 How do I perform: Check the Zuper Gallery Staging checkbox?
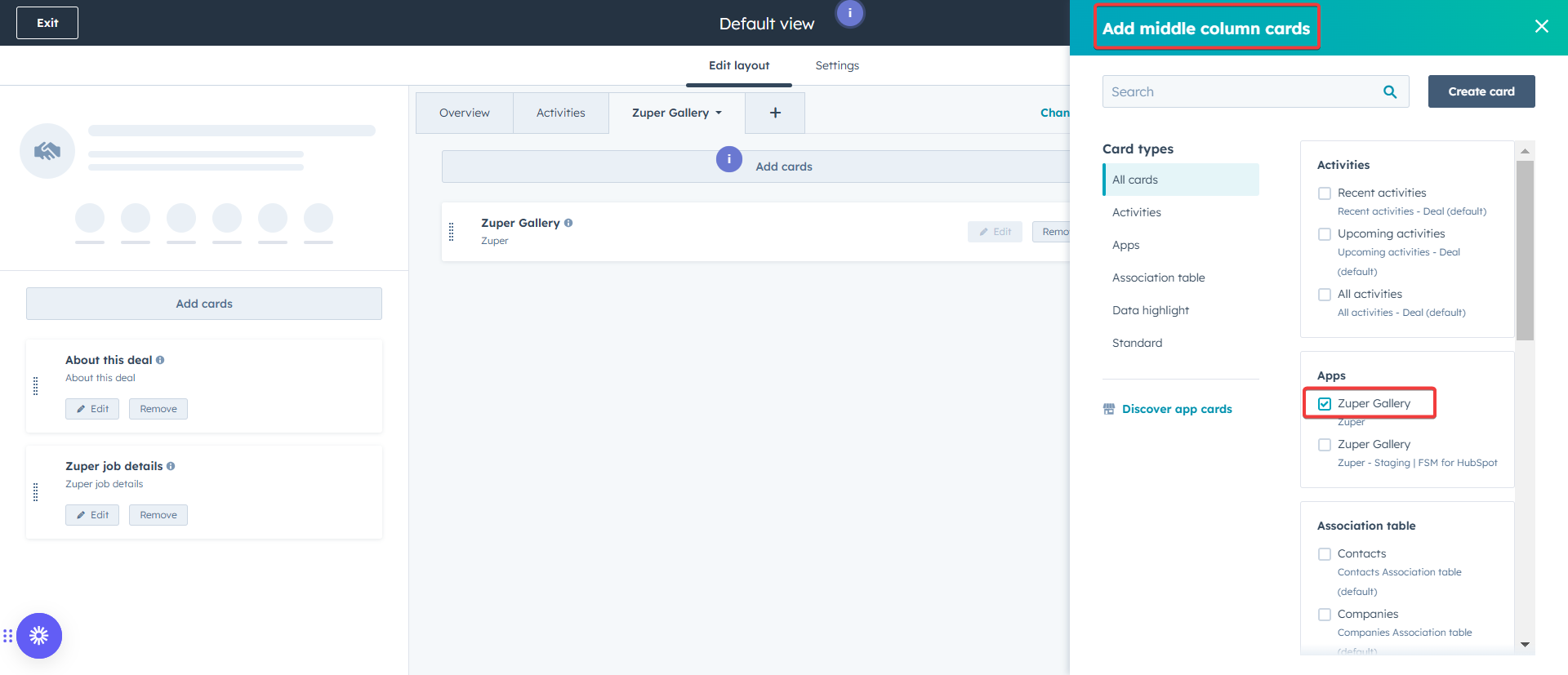tap(1325, 445)
